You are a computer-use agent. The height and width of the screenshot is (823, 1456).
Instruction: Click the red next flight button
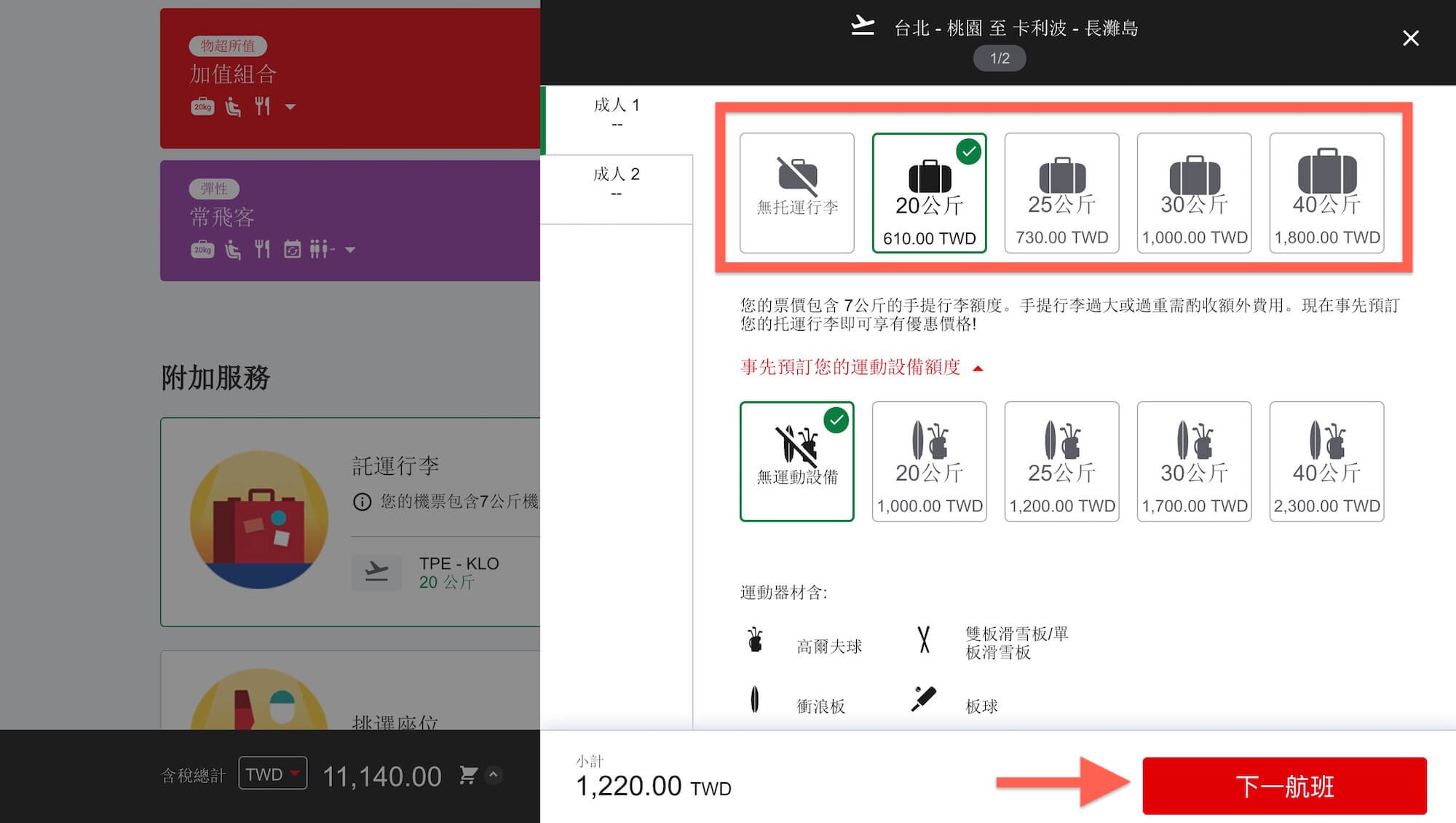point(1284,786)
